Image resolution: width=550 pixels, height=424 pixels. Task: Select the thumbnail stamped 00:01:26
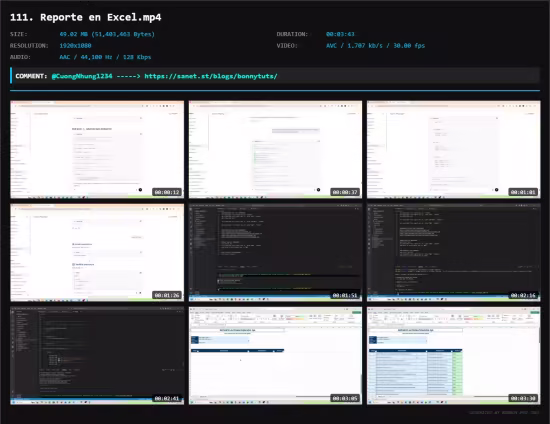click(x=97, y=253)
